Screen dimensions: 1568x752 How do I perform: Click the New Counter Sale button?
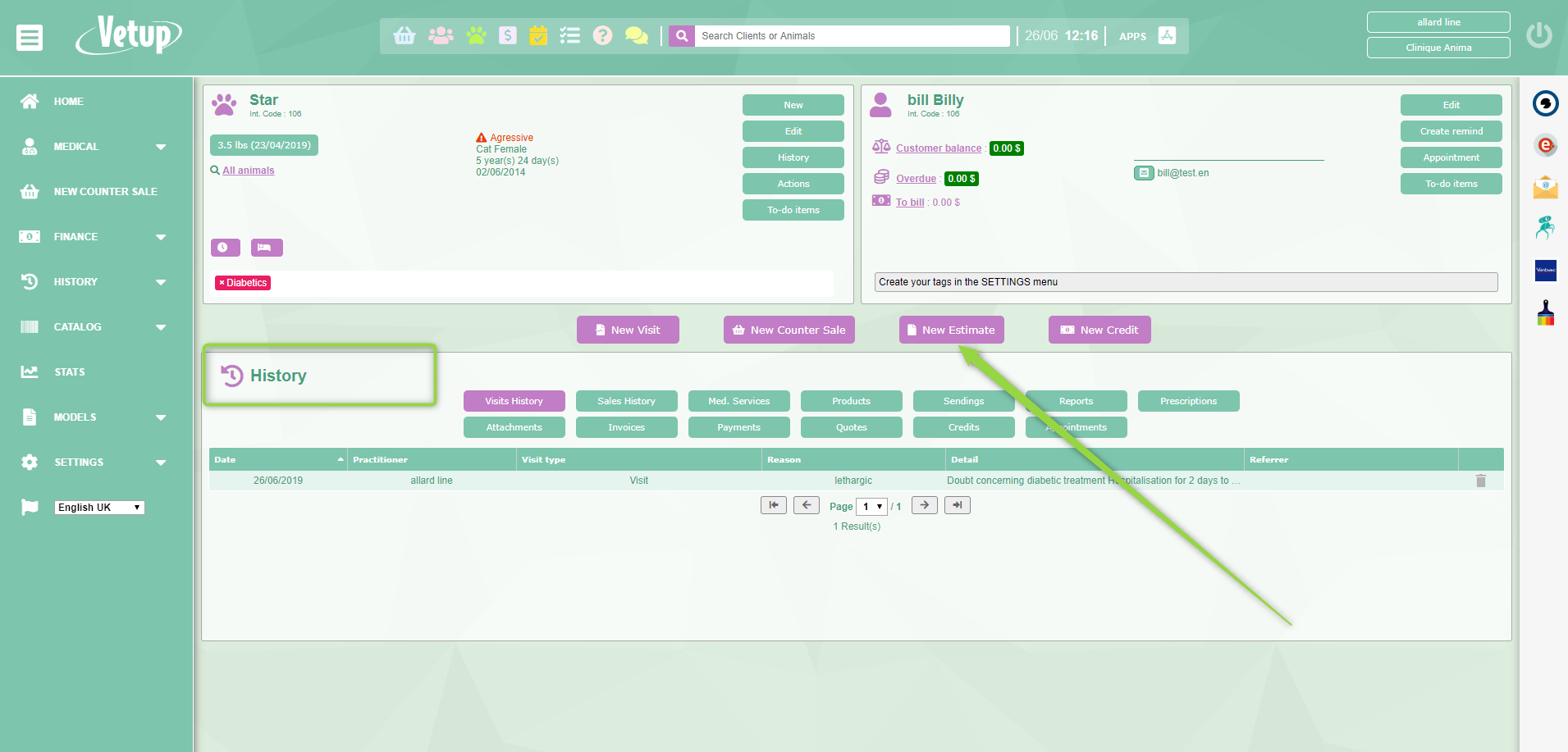tap(789, 330)
